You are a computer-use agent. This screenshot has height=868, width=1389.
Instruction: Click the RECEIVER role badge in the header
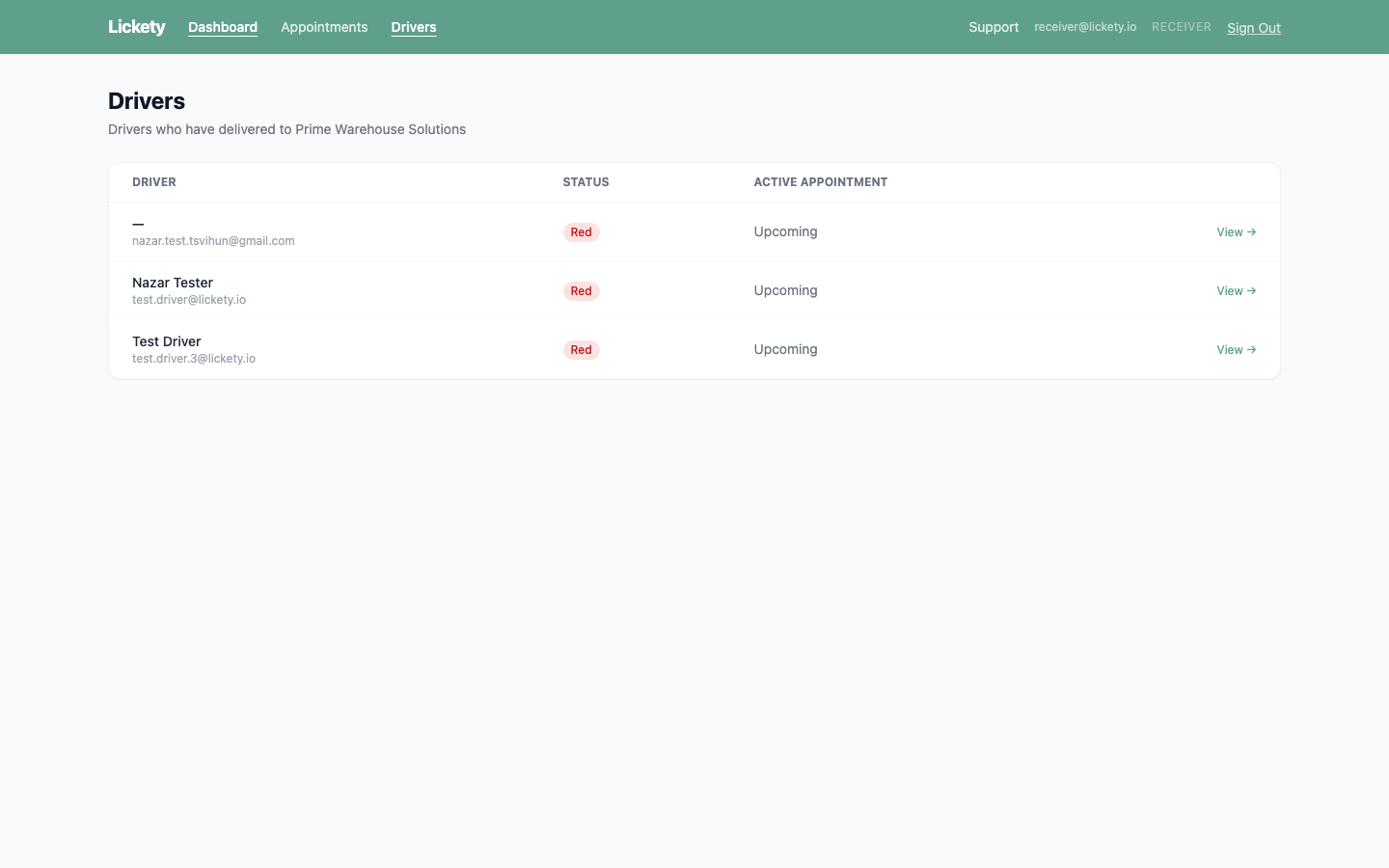1181,26
